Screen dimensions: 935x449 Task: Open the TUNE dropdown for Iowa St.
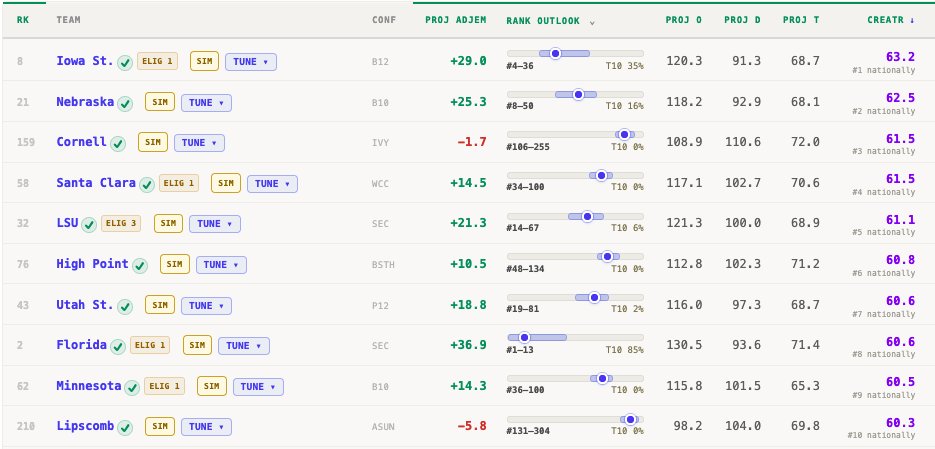(x=251, y=61)
